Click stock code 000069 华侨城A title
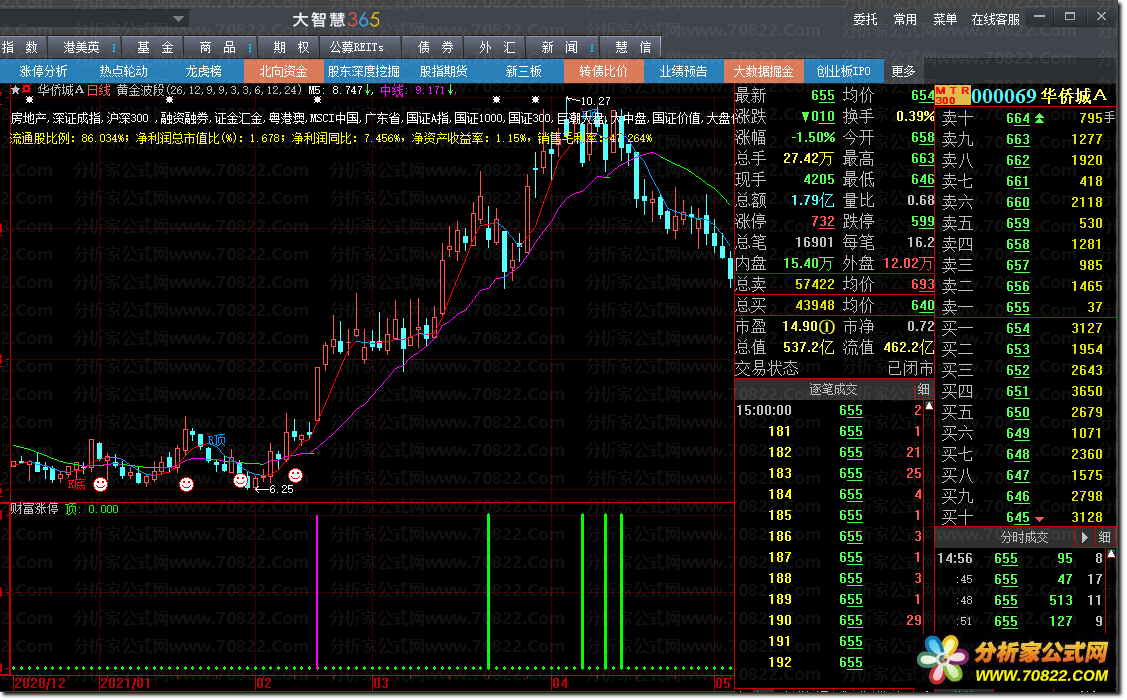 pos(1039,96)
